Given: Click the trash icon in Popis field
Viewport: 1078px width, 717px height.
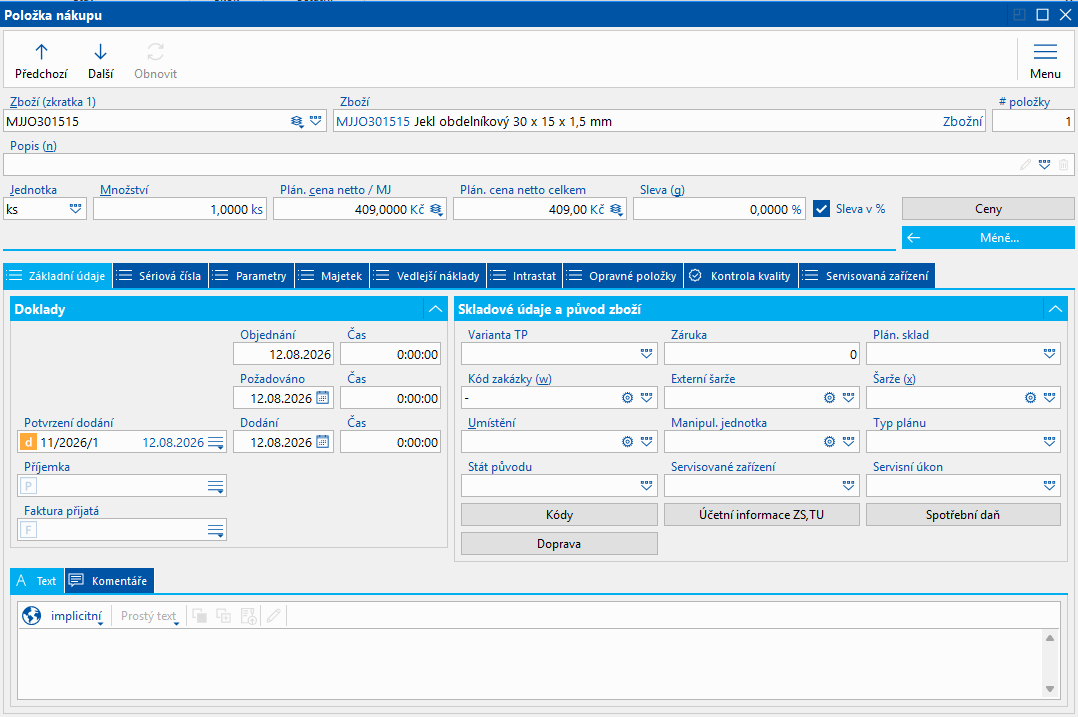Looking at the screenshot, I should click(x=1064, y=165).
